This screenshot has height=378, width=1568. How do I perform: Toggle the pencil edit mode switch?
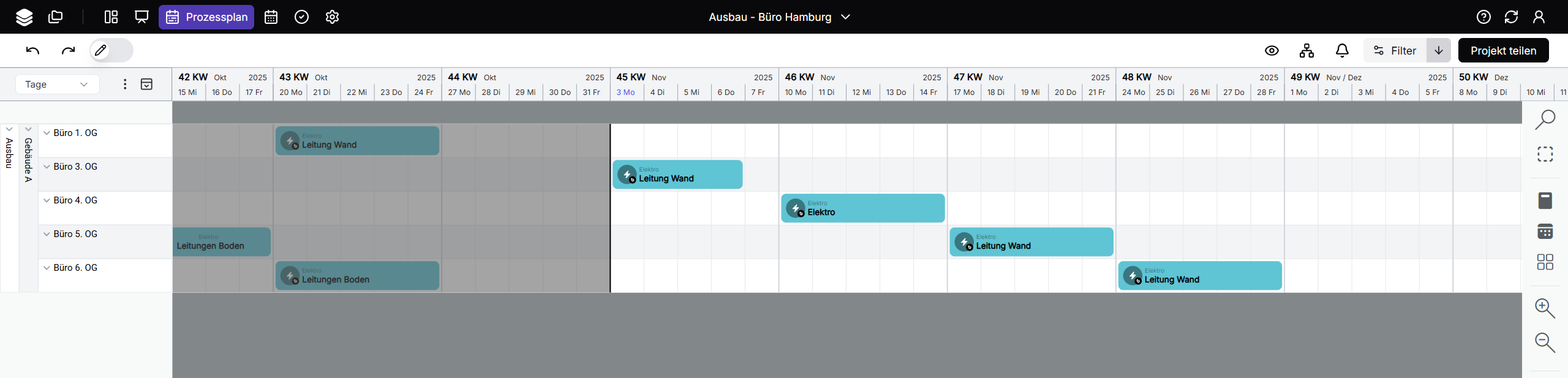pyautogui.click(x=111, y=50)
